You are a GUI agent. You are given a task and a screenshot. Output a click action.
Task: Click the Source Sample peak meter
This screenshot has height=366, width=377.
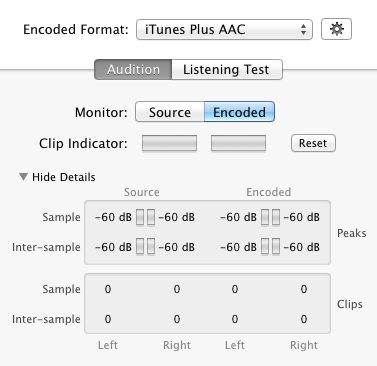coord(145,217)
